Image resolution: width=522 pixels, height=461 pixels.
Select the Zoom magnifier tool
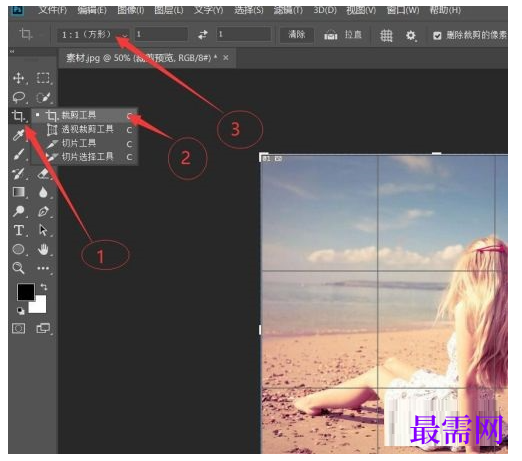pyautogui.click(x=18, y=268)
